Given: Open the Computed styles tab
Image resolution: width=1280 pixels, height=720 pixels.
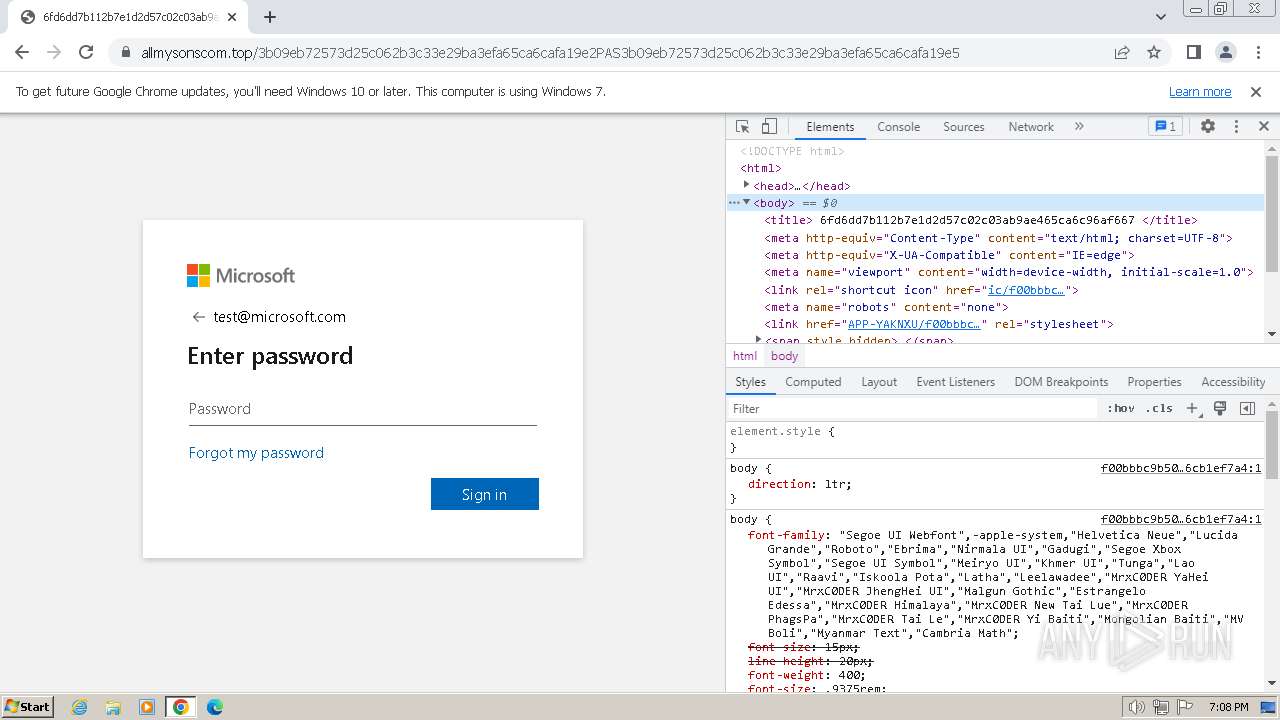Looking at the screenshot, I should (x=813, y=382).
